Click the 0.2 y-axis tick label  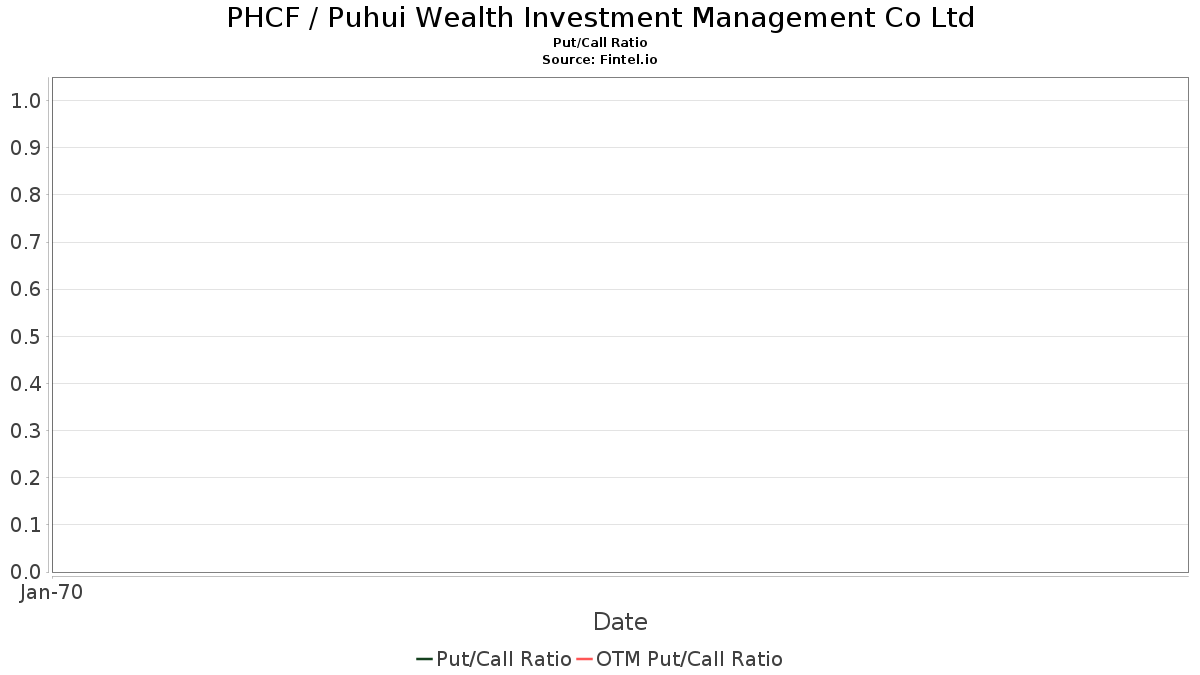click(25, 478)
